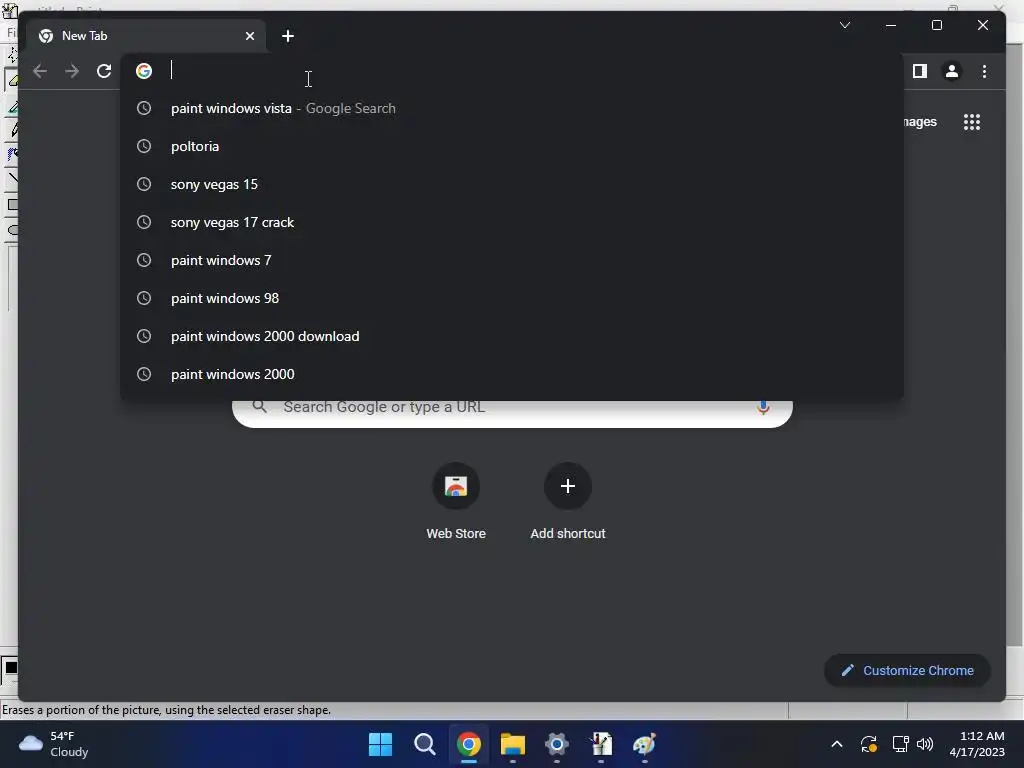The width and height of the screenshot is (1024, 768).
Task: Open the Web Store shortcut icon
Action: coord(456,486)
